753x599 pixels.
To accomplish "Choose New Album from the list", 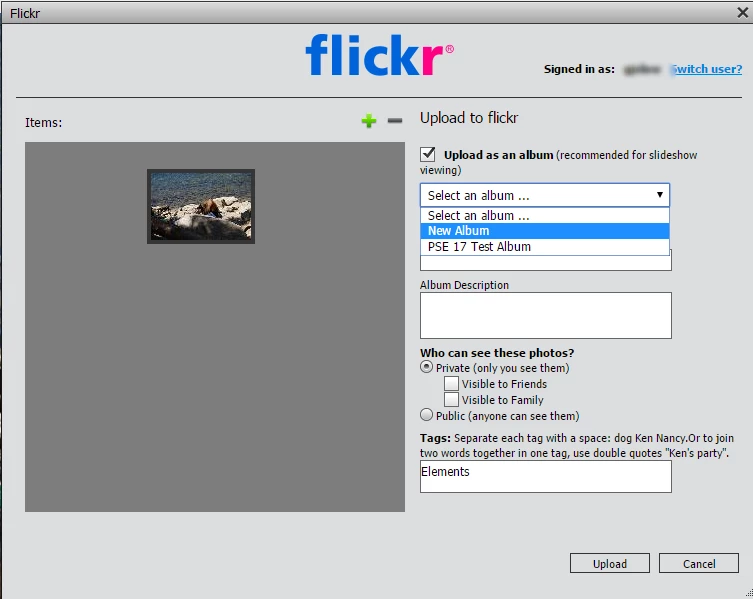I will [545, 231].
